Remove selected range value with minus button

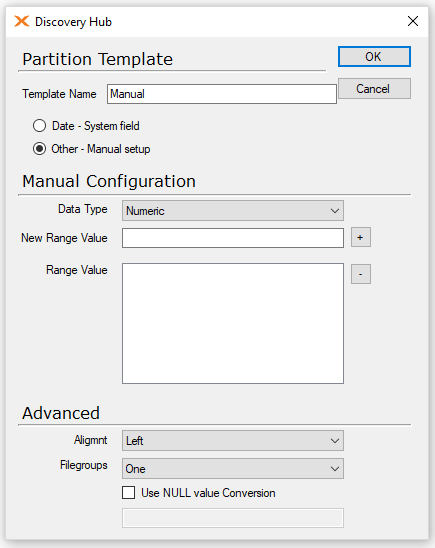(x=361, y=274)
